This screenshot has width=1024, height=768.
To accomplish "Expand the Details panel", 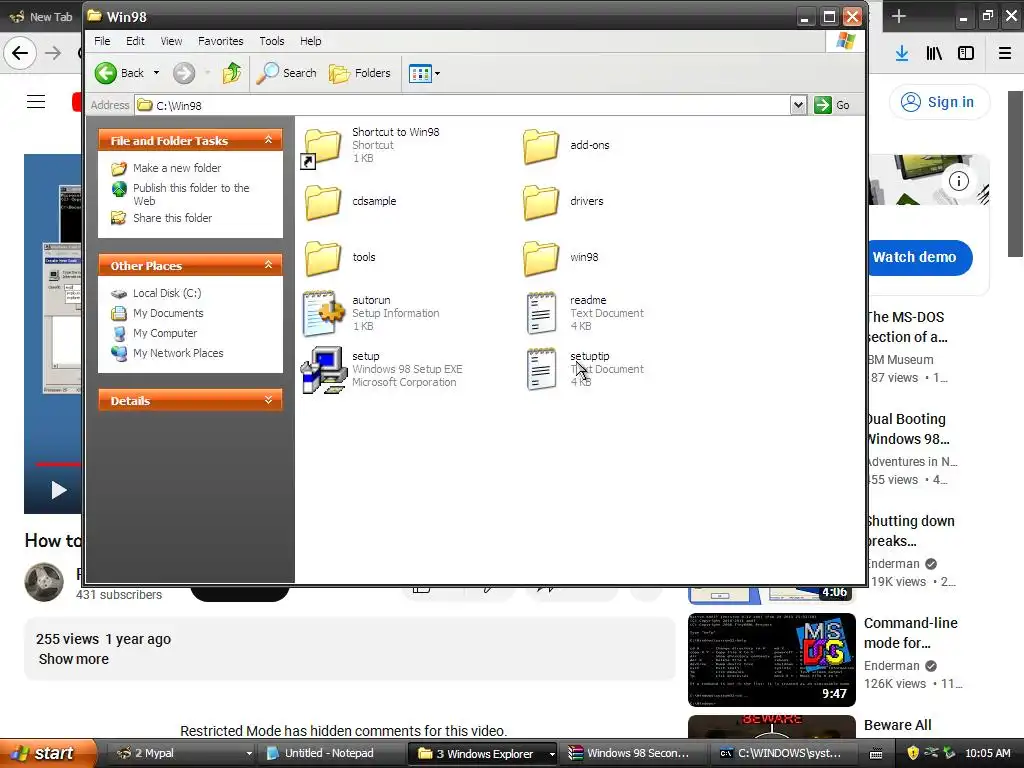I will tap(268, 400).
